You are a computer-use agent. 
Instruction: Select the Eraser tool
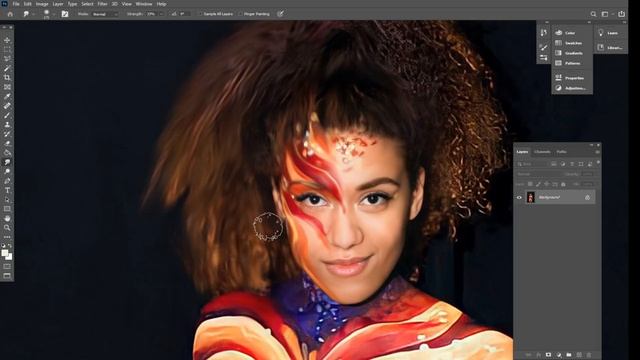point(7,143)
